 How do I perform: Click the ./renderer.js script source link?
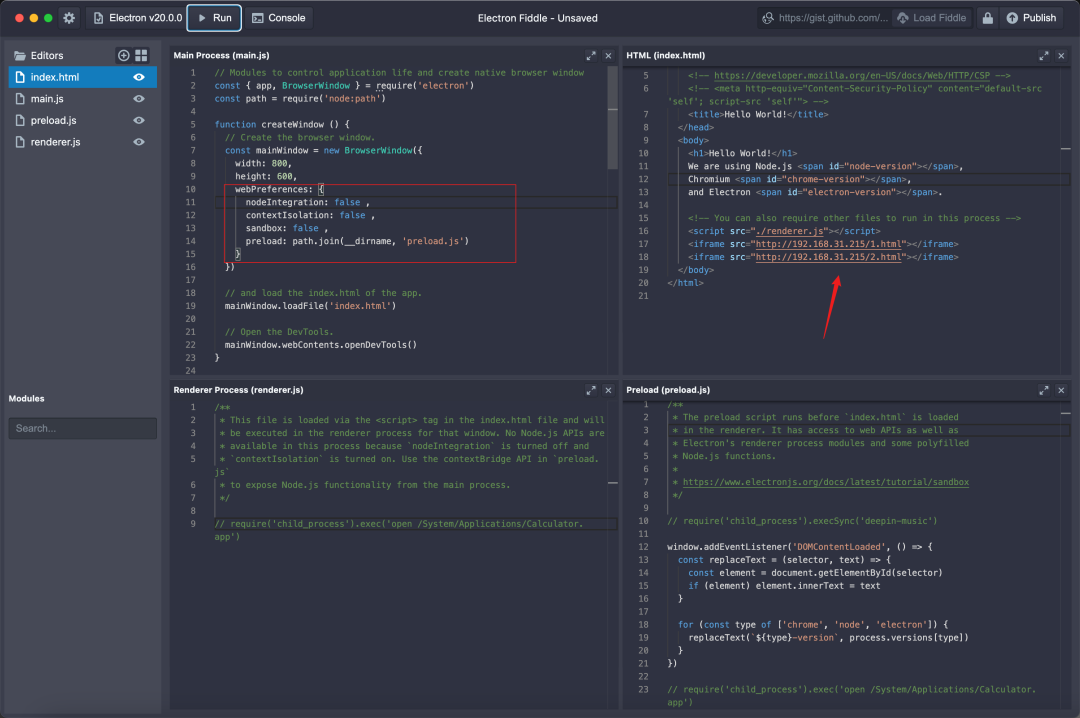[789, 231]
